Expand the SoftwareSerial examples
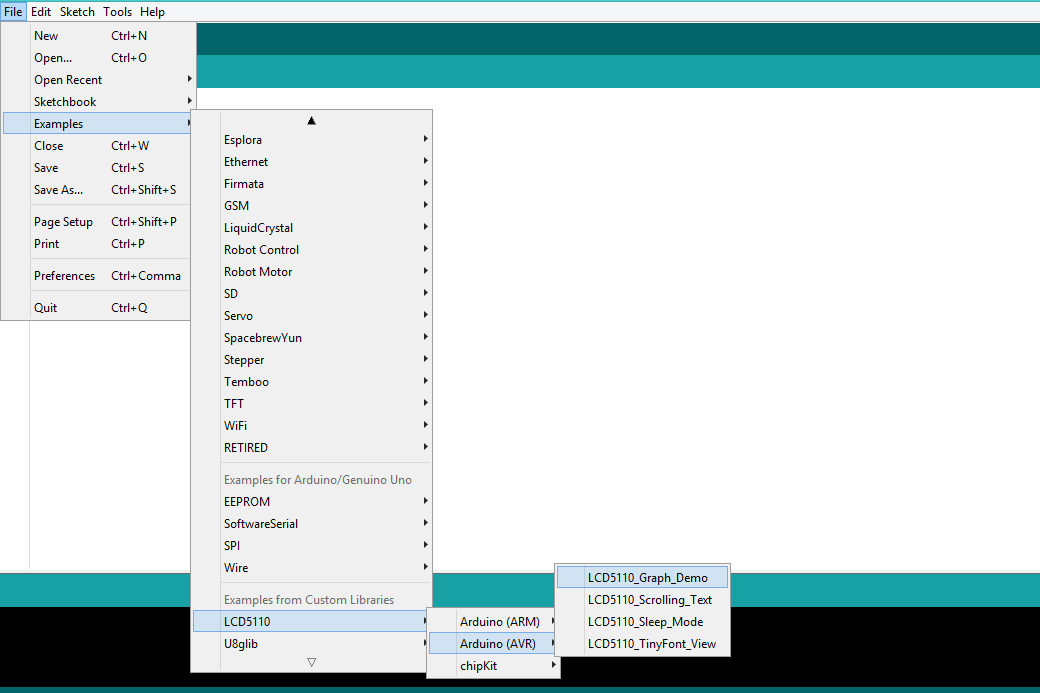Screen dimensions: 1040x693 point(312,523)
